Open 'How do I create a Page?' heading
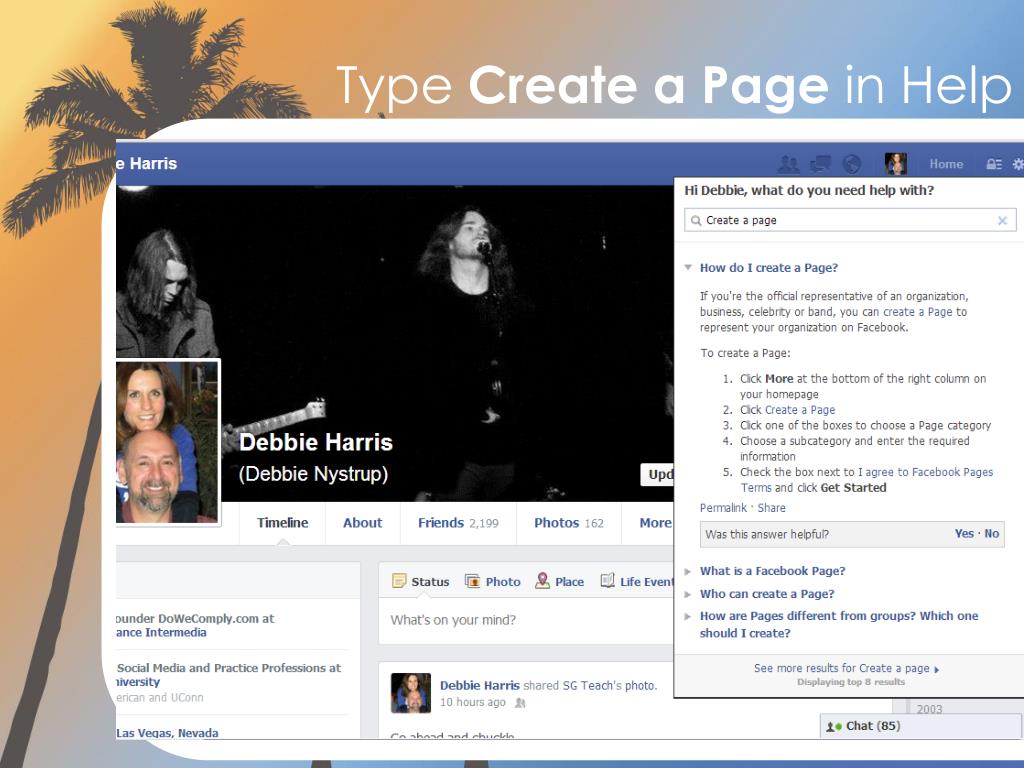Screen dimensions: 1024x768 pos(769,268)
